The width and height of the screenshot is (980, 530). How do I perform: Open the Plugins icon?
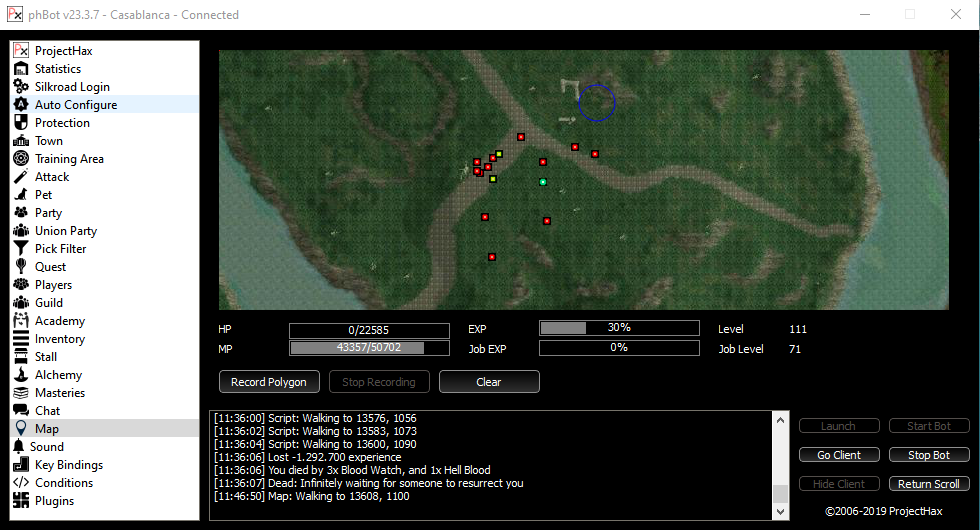coord(21,501)
